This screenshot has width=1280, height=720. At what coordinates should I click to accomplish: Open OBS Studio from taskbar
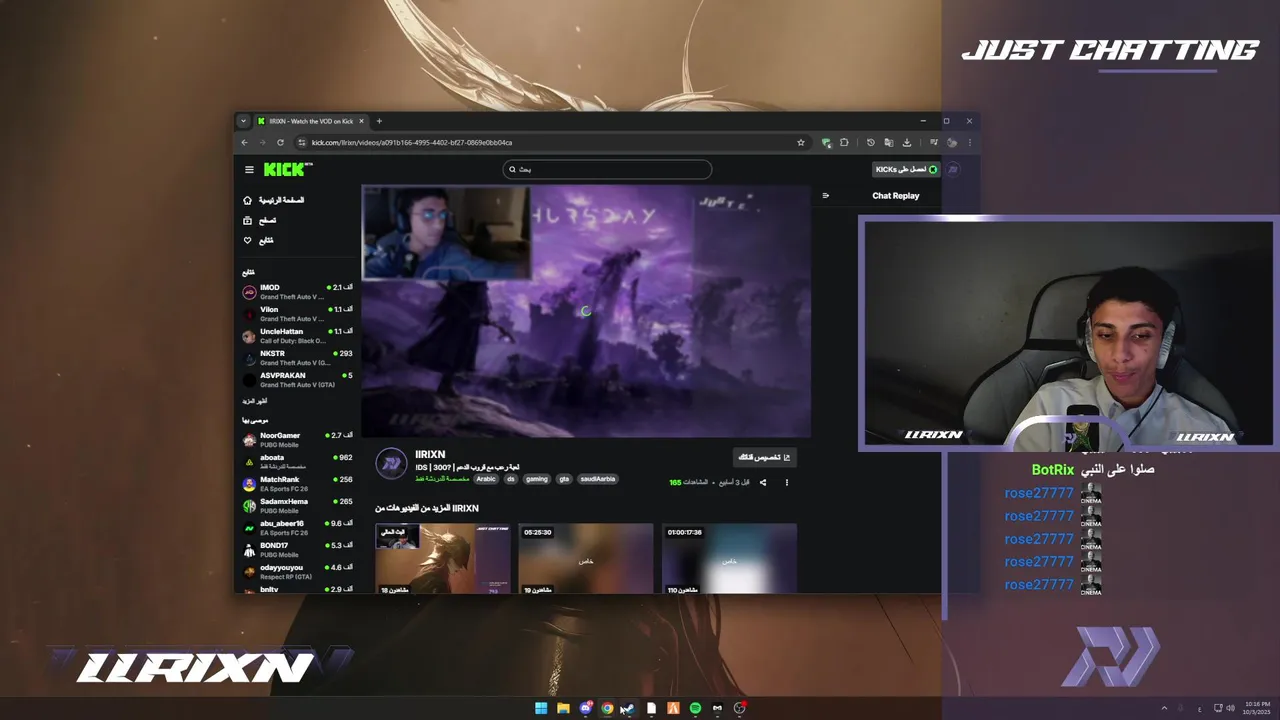pyautogui.click(x=739, y=708)
